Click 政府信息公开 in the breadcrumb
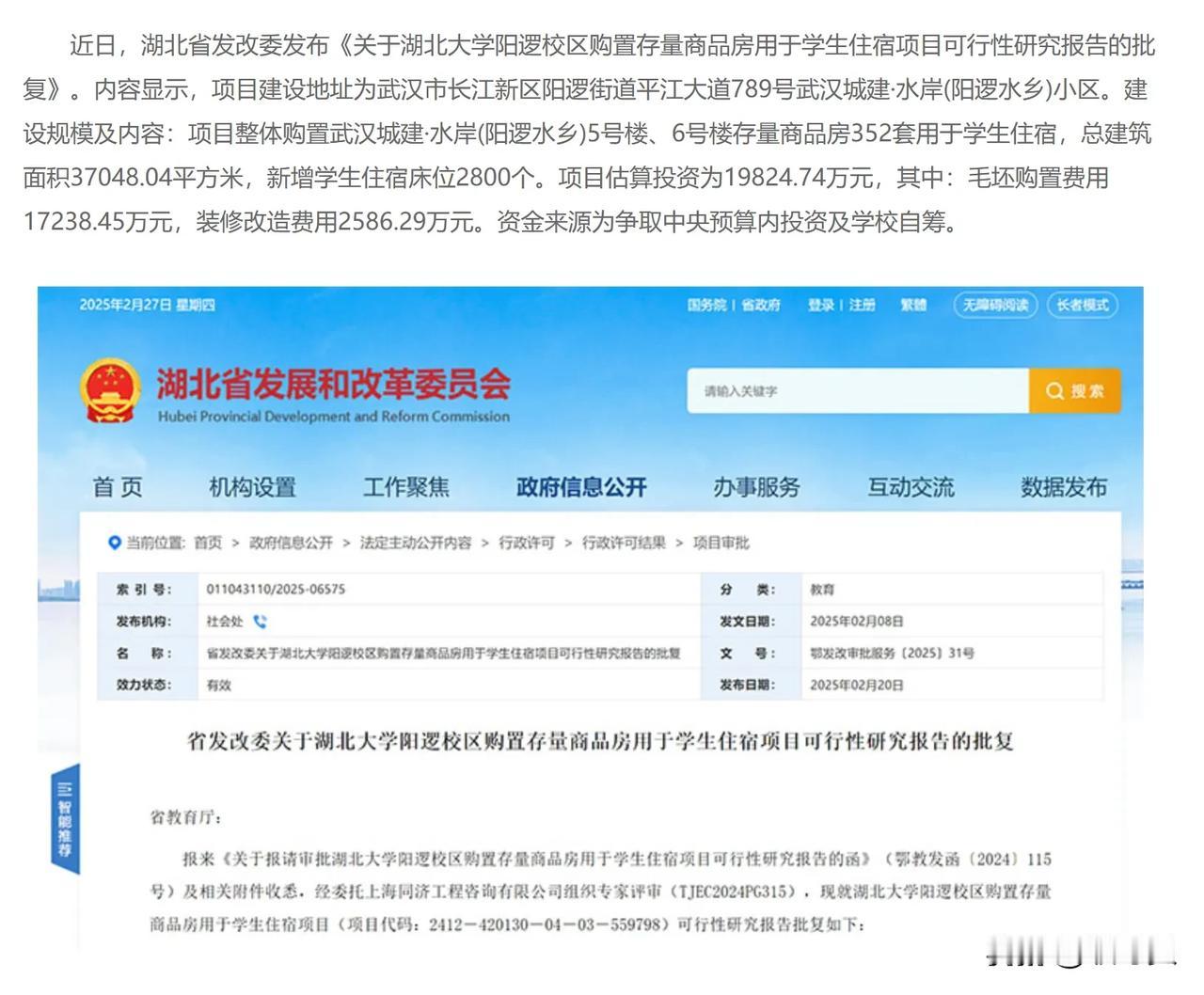 tap(291, 543)
